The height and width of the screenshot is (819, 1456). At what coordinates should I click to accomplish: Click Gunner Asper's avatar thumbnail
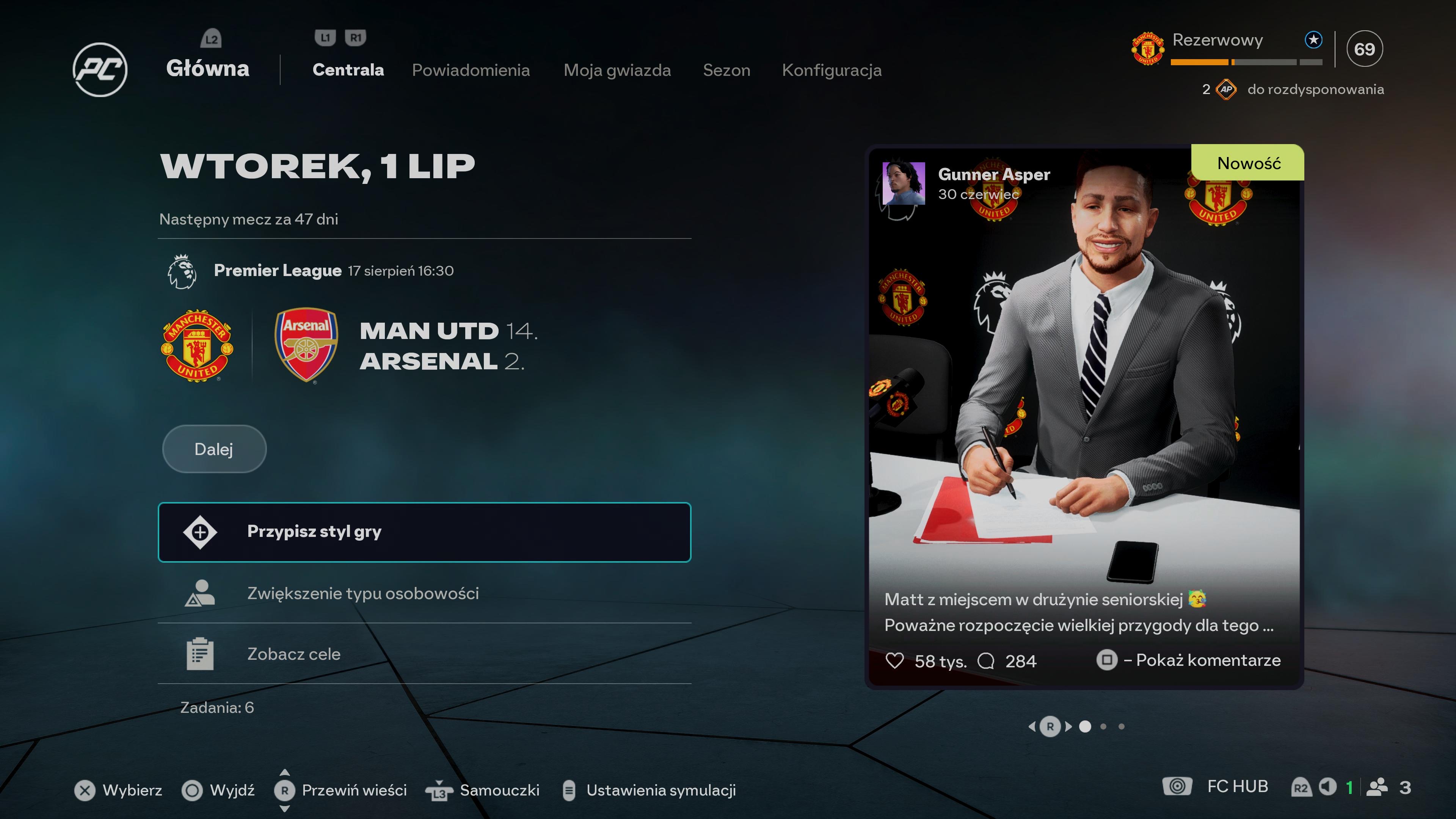pyautogui.click(x=904, y=184)
